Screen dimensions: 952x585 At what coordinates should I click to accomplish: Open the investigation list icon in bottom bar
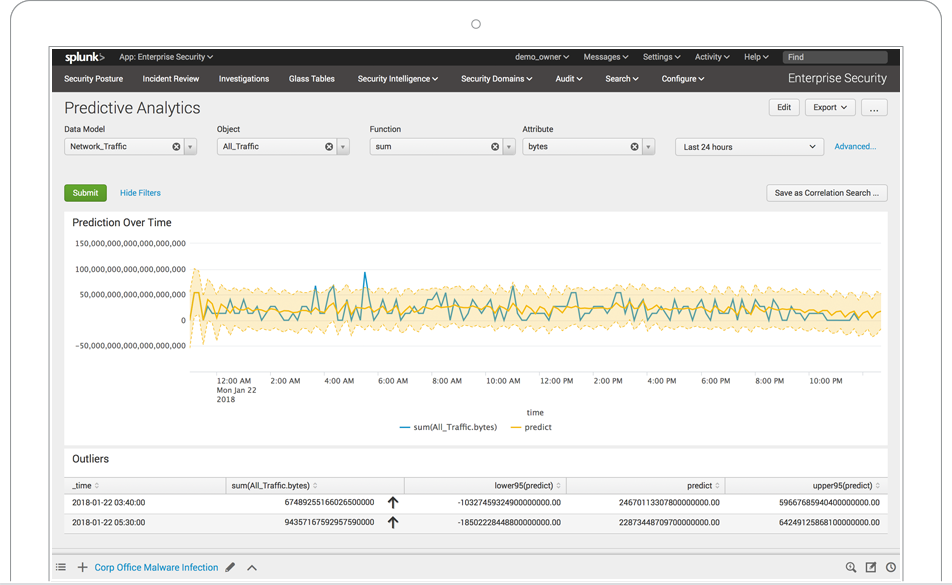click(61, 567)
